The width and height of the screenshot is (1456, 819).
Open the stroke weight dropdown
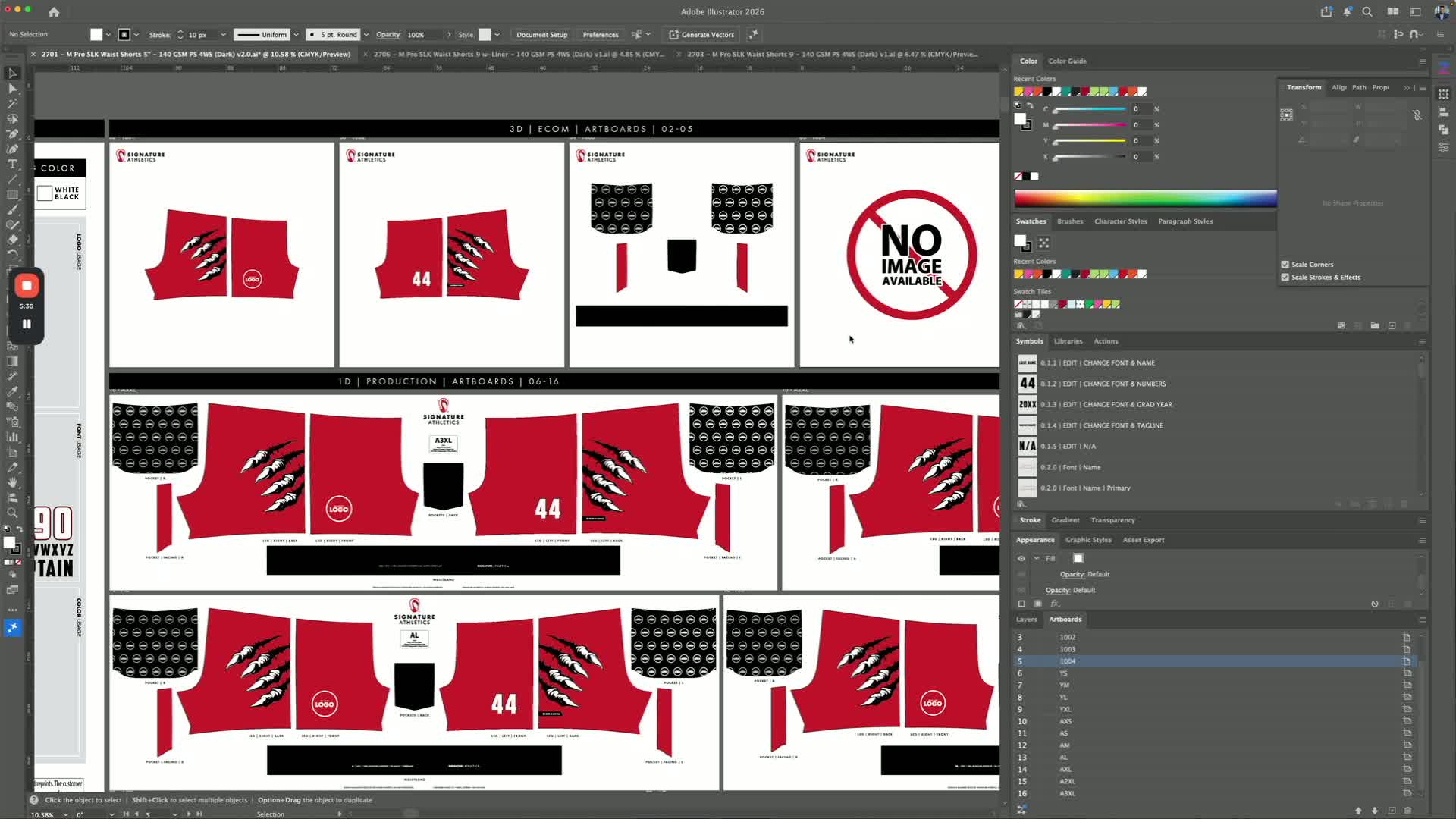coord(223,35)
